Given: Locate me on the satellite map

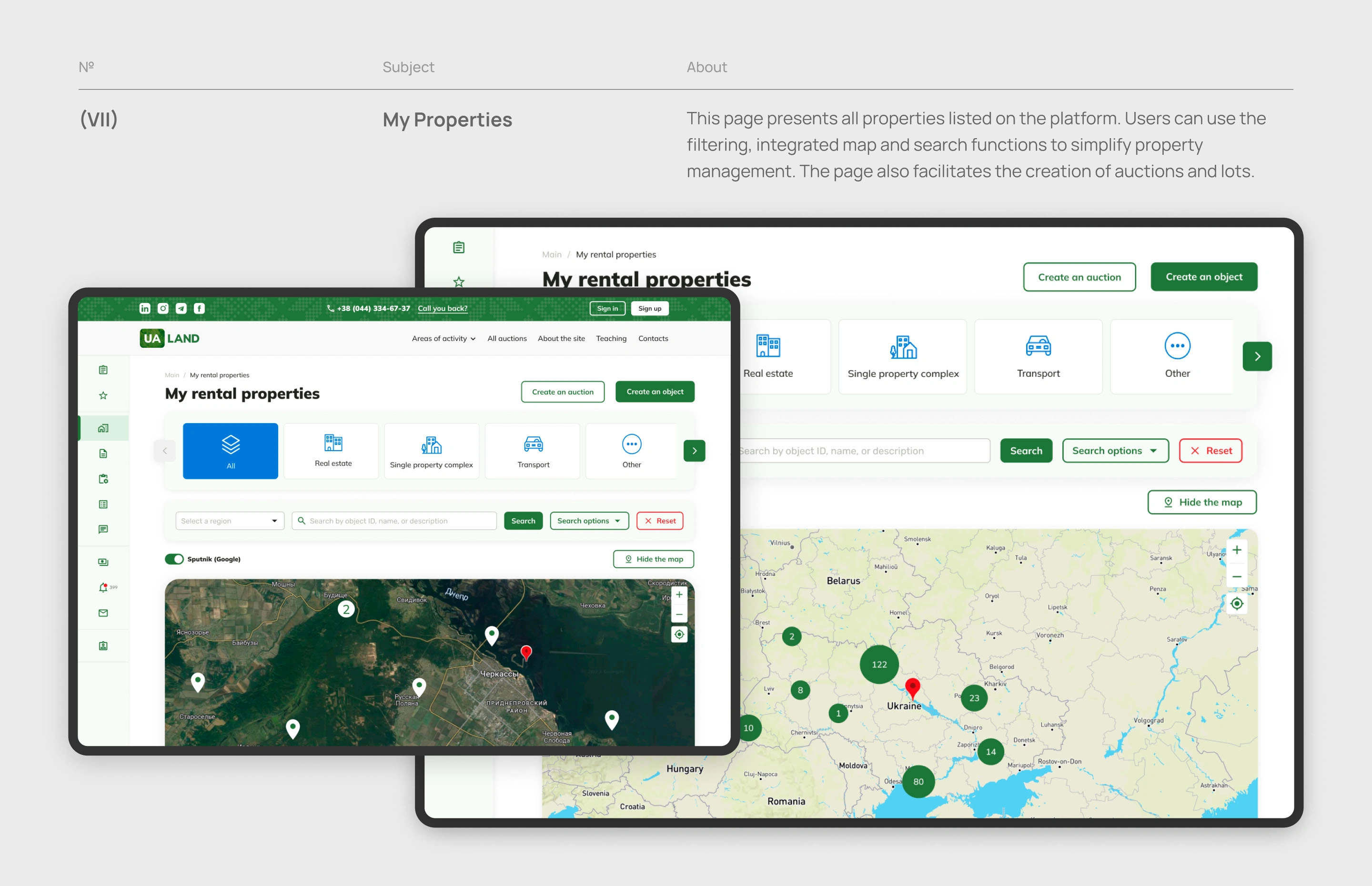Looking at the screenshot, I should [679, 634].
